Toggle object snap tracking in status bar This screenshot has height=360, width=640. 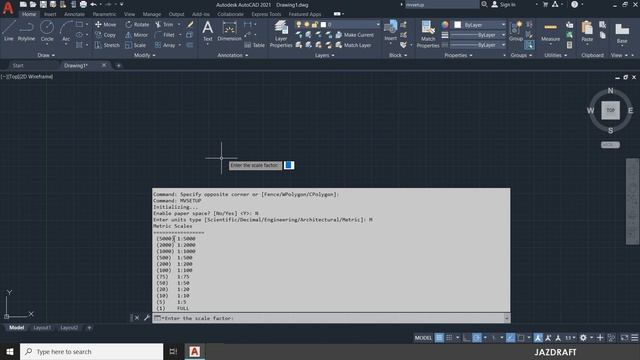point(511,338)
